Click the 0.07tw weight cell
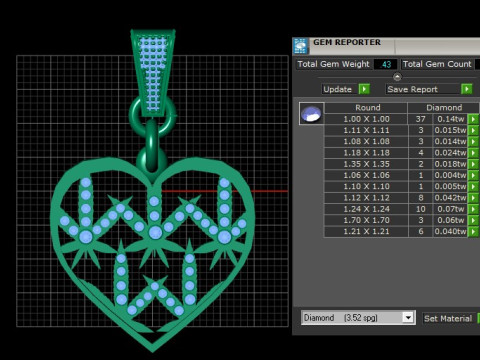480x360 pixels. point(450,209)
